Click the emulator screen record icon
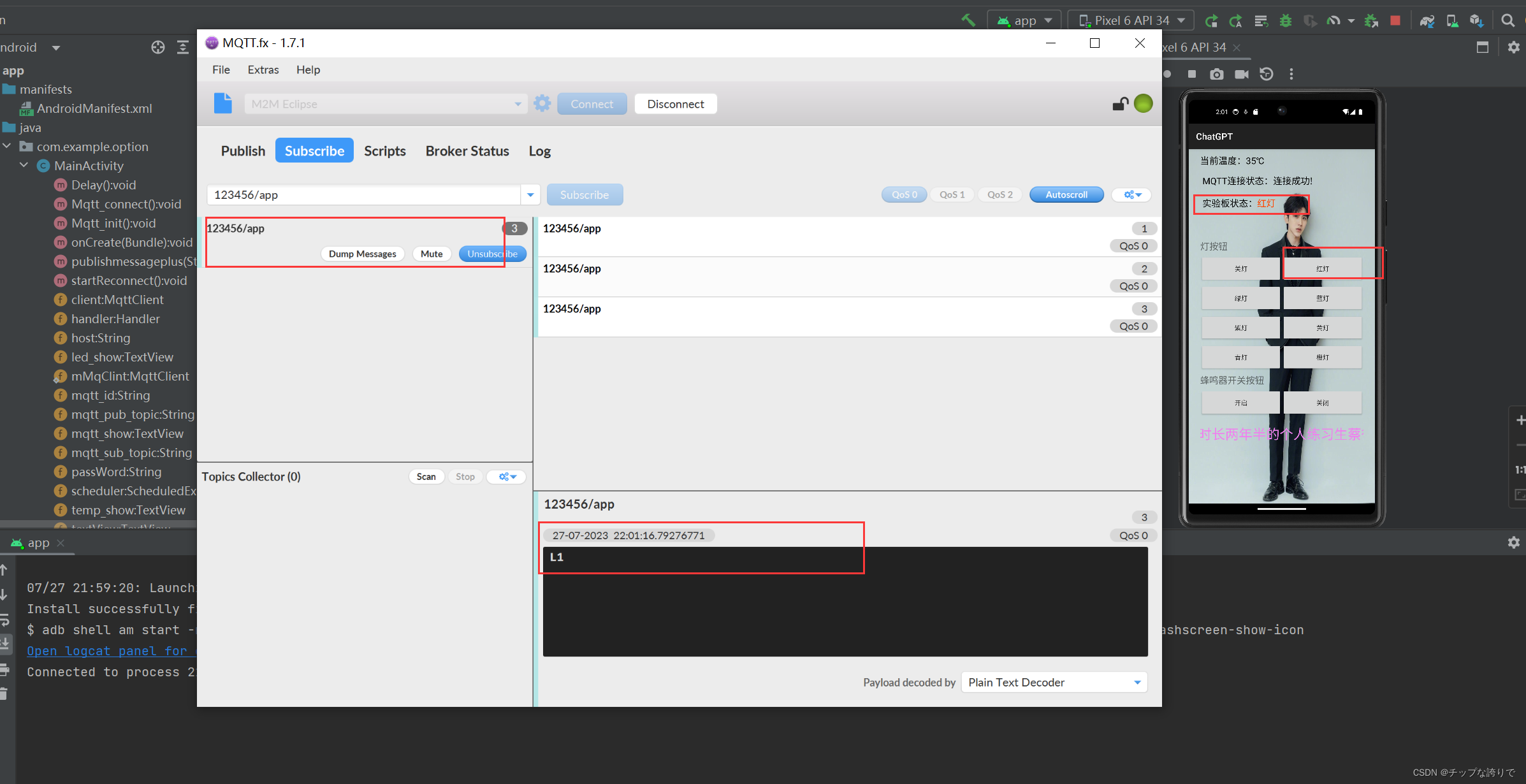1526x784 pixels. point(1242,74)
